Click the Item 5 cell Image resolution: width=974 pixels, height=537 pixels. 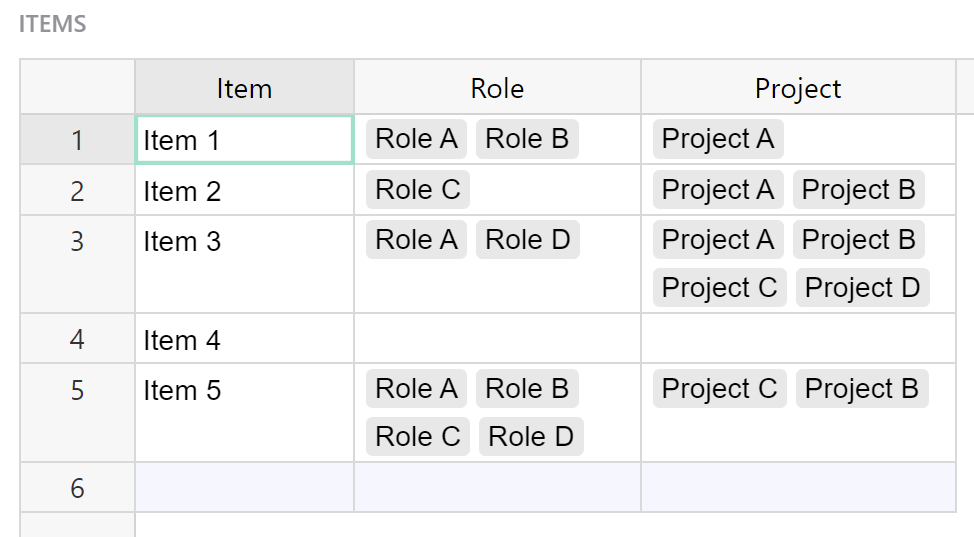point(244,413)
